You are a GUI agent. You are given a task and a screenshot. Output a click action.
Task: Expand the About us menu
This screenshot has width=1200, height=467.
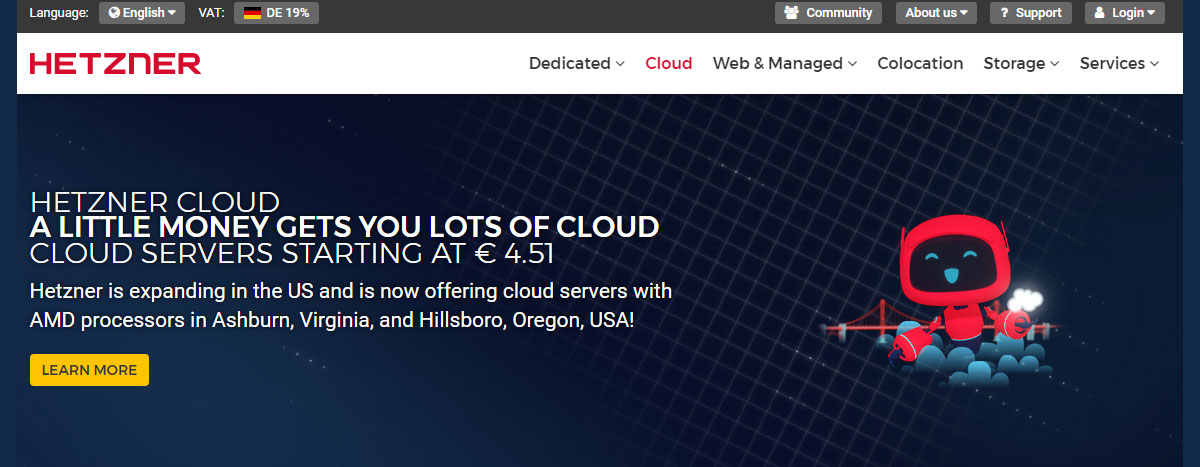[936, 13]
